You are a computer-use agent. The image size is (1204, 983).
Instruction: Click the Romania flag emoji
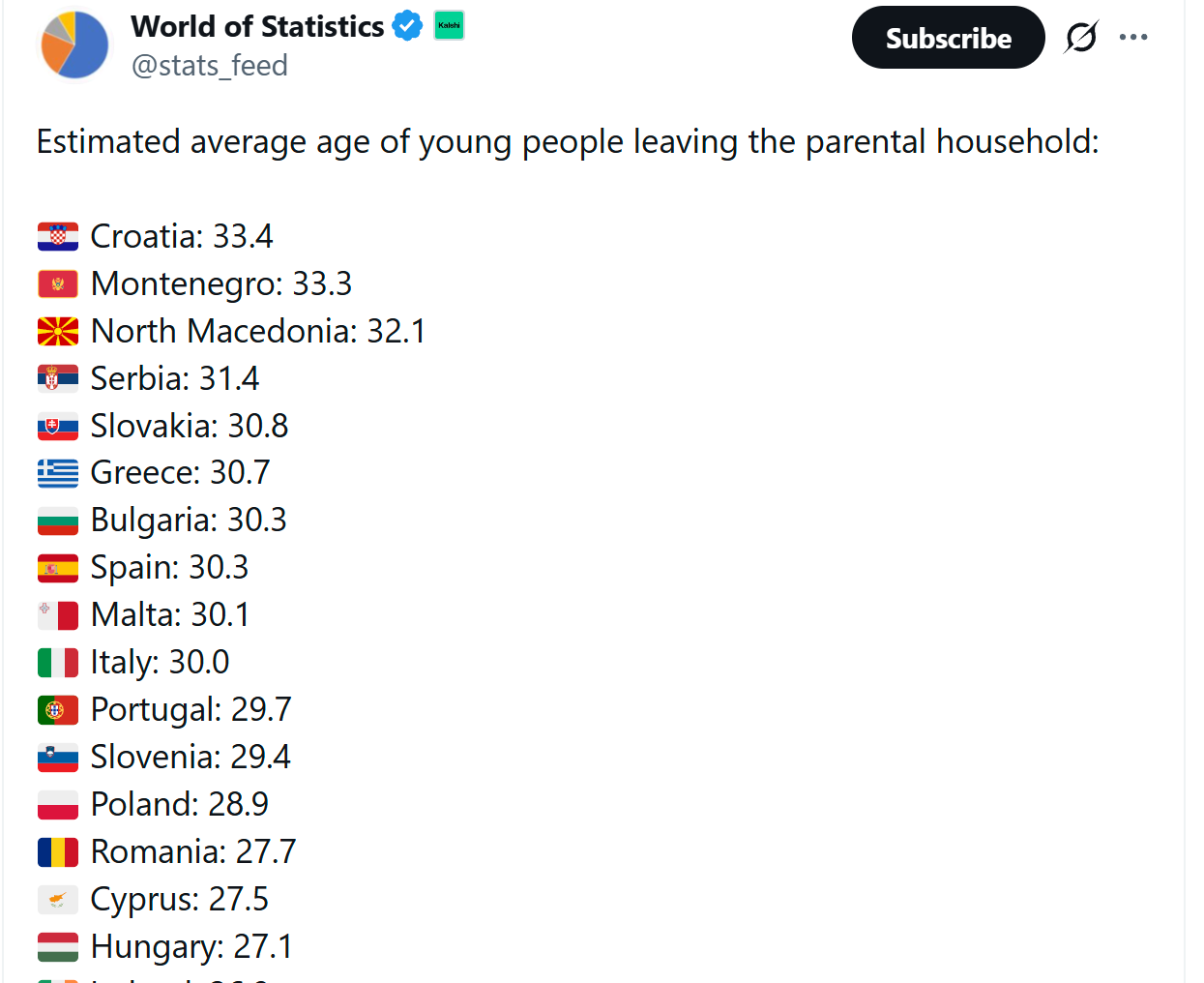coord(58,851)
